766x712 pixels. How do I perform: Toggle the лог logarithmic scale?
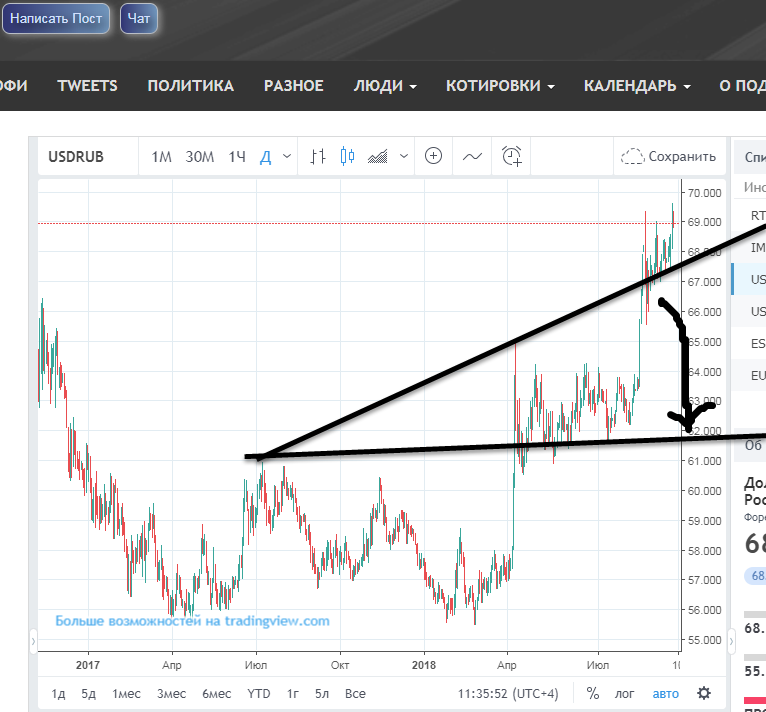(624, 693)
